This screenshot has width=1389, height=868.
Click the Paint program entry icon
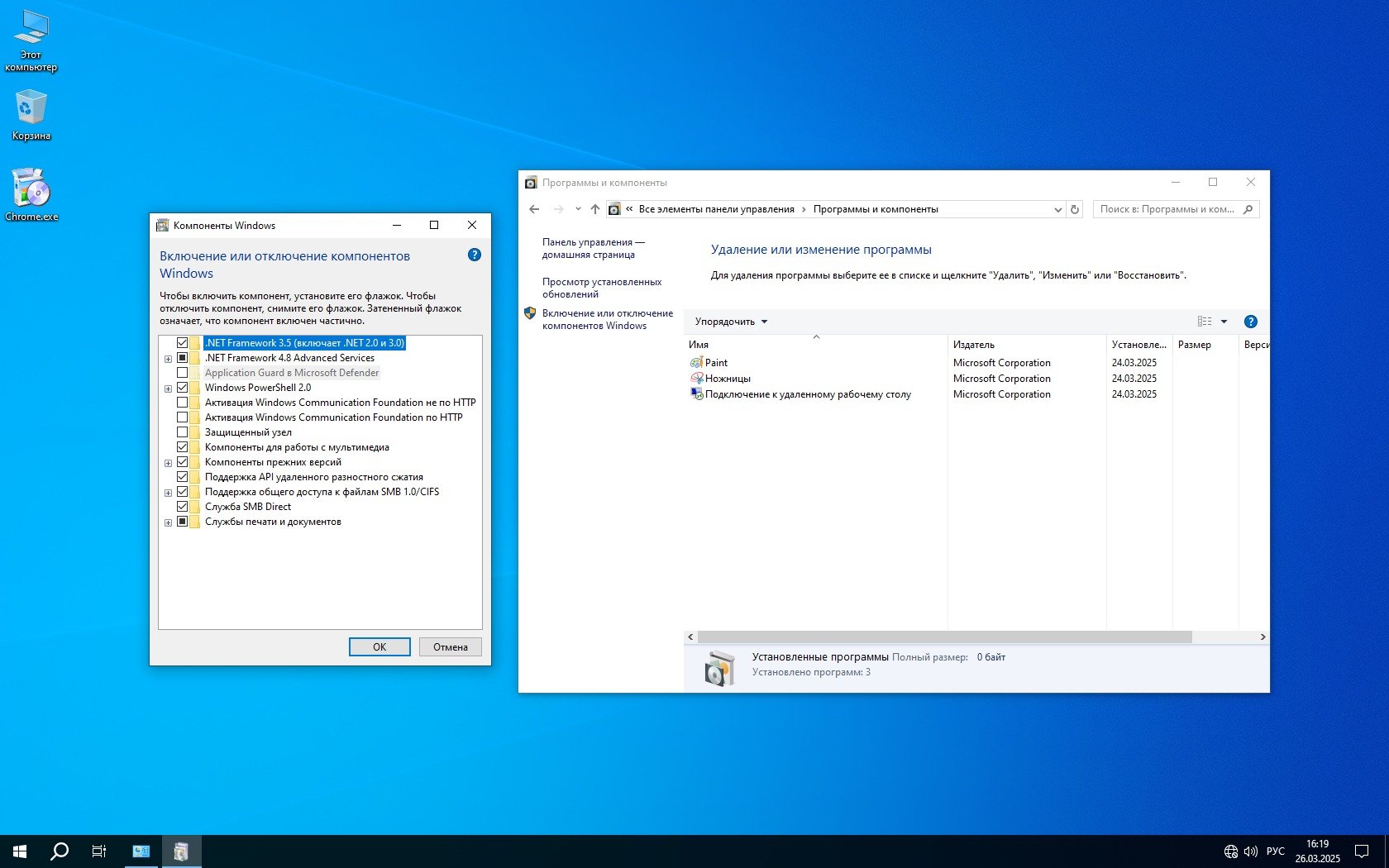click(696, 363)
